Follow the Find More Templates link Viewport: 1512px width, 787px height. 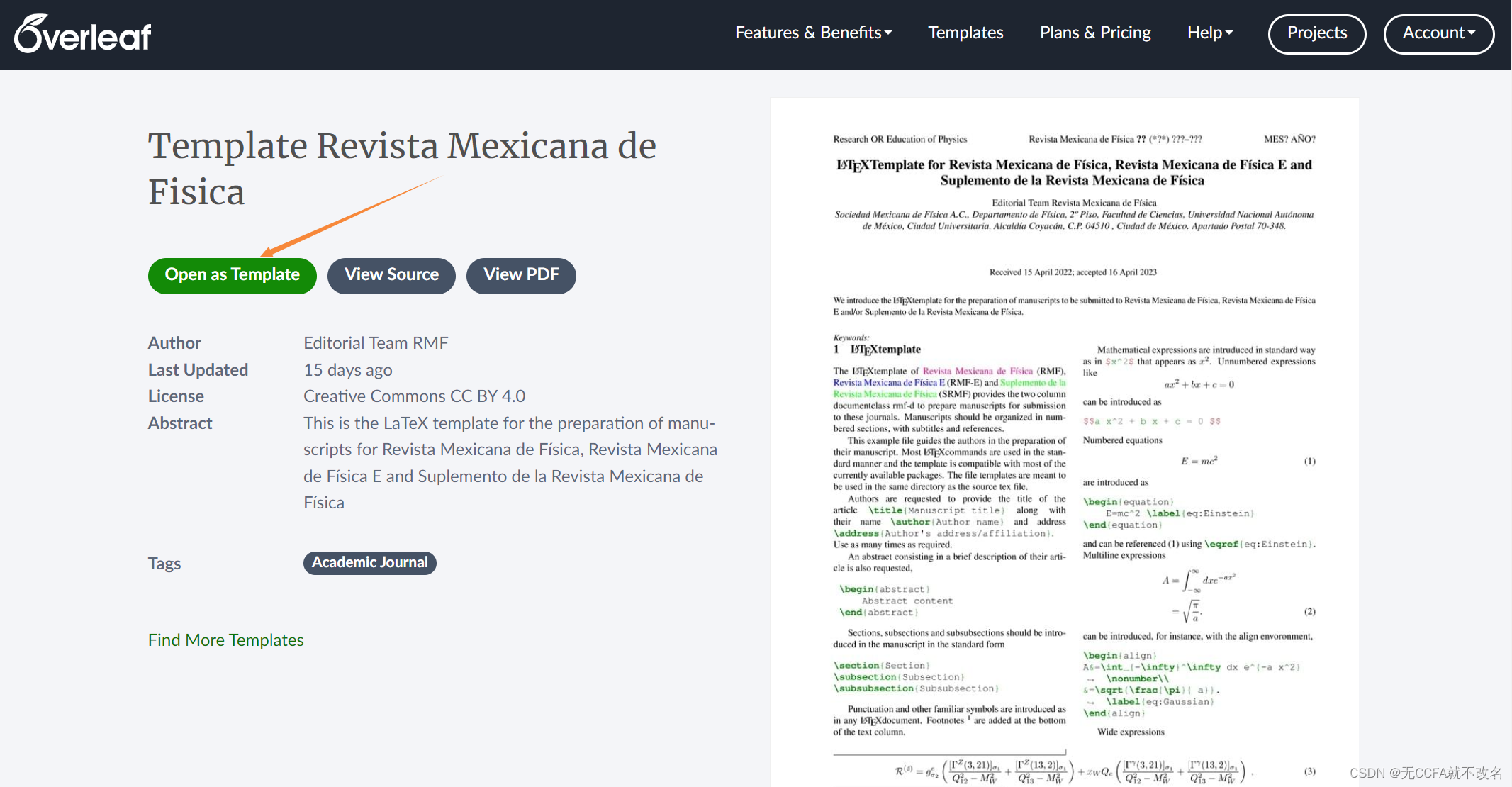click(x=225, y=640)
